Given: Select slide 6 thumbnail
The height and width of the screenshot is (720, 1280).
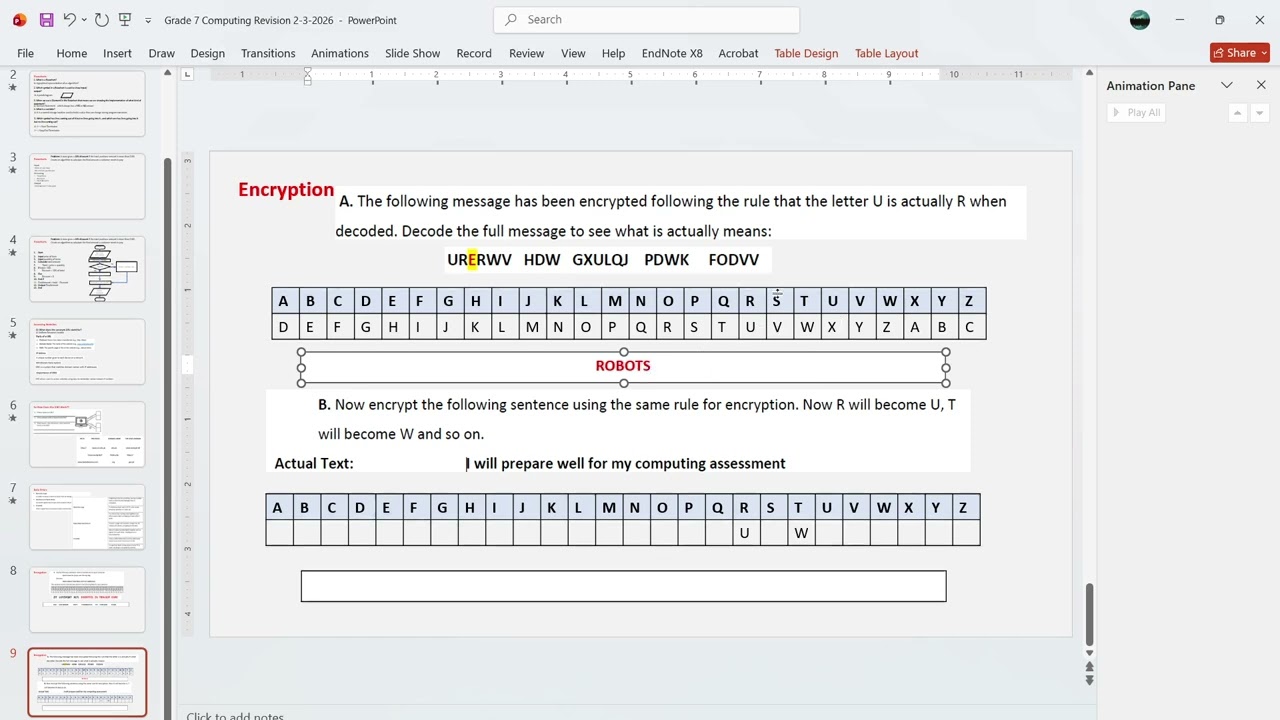Looking at the screenshot, I should coord(87,434).
